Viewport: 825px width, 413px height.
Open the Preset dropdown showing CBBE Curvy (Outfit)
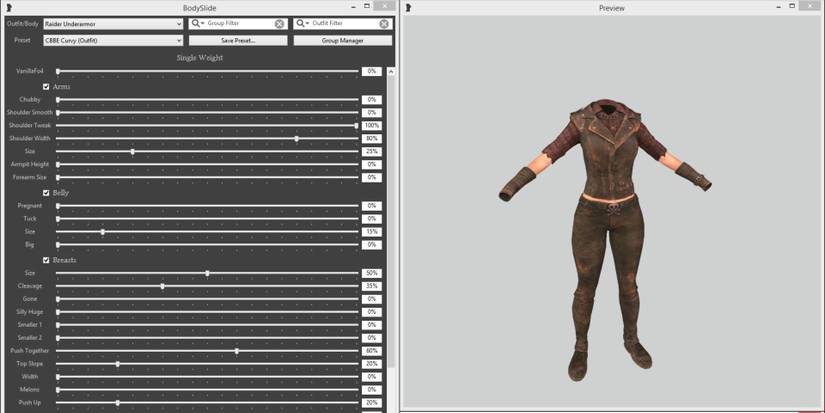(x=113, y=41)
